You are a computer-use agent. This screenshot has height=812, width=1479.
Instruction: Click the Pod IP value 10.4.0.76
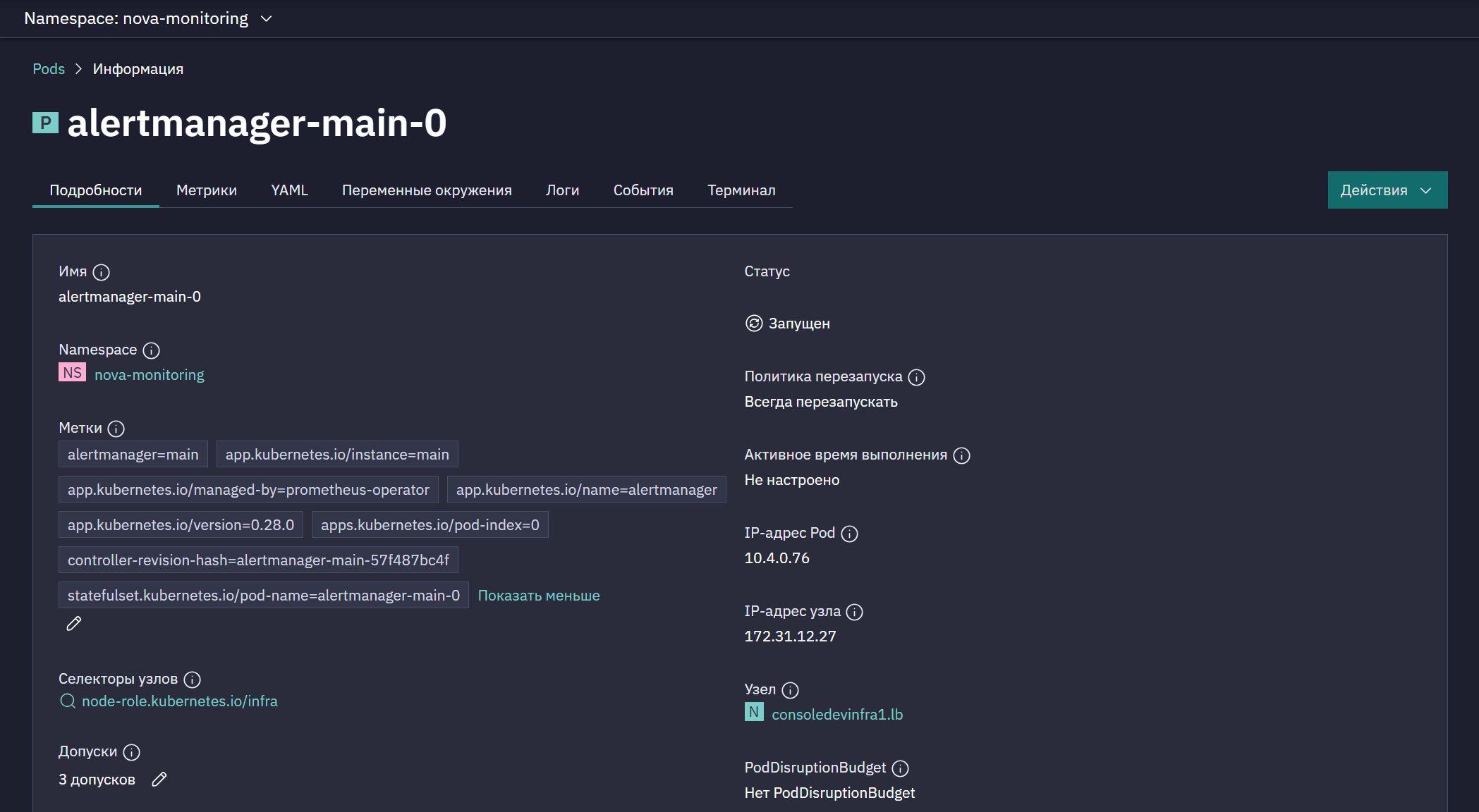[777, 558]
